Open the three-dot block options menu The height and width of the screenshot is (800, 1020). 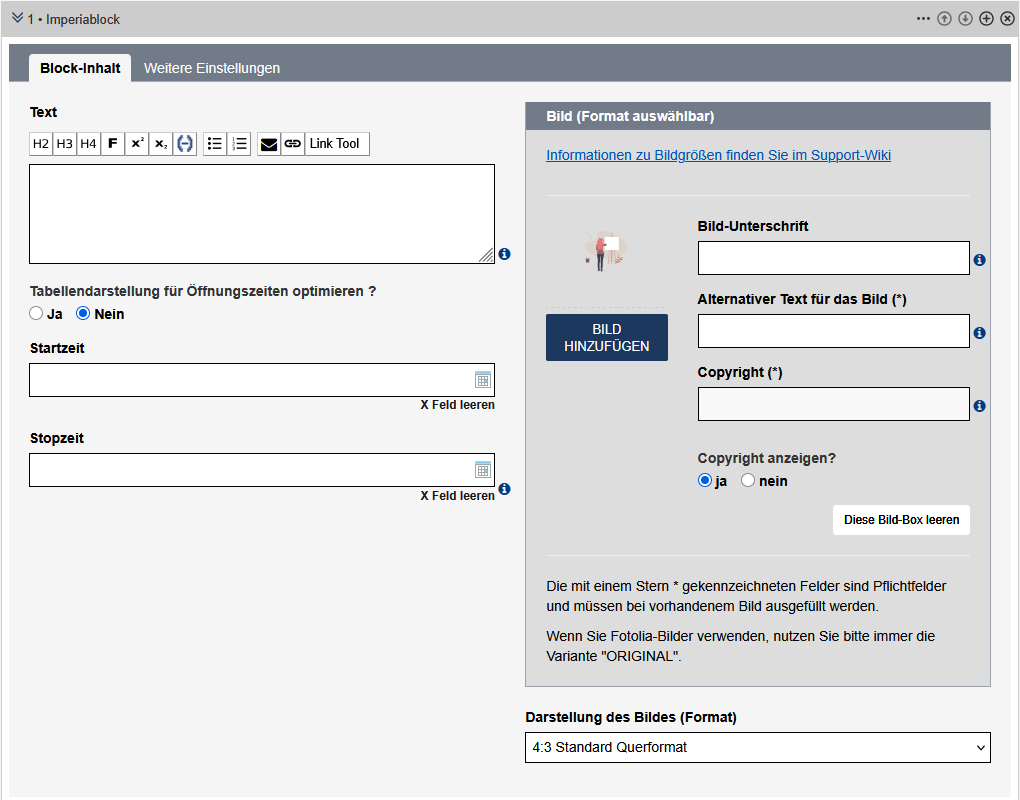coord(923,19)
